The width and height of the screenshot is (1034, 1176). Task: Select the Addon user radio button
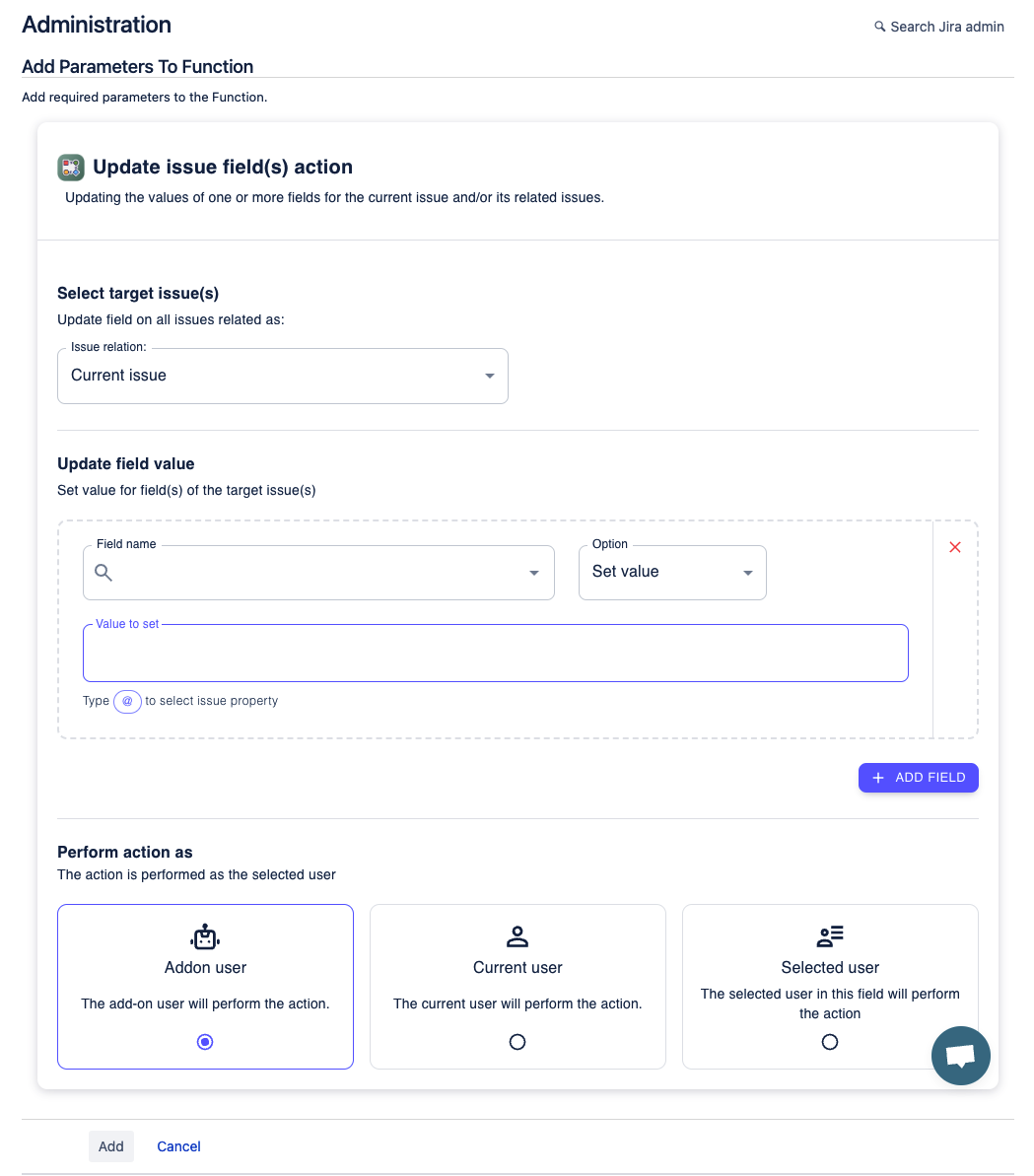(x=204, y=1042)
